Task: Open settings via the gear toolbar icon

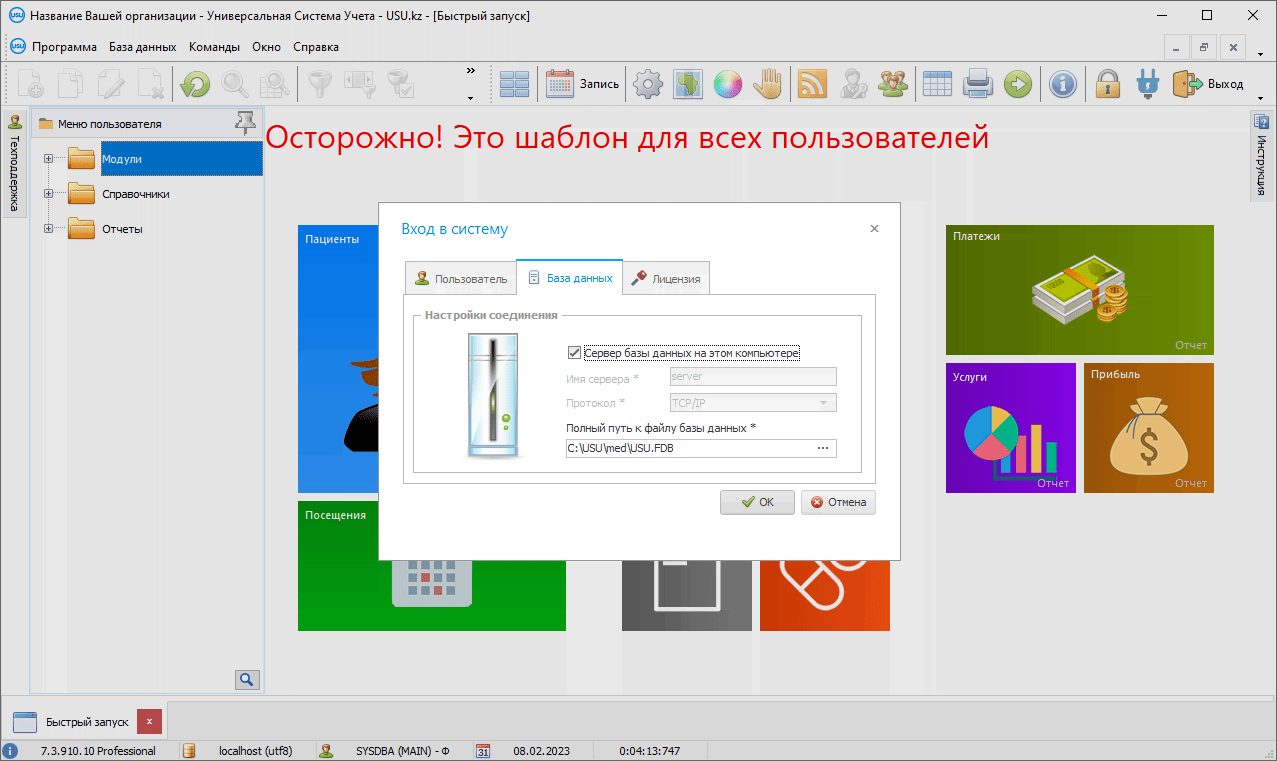Action: coord(649,85)
